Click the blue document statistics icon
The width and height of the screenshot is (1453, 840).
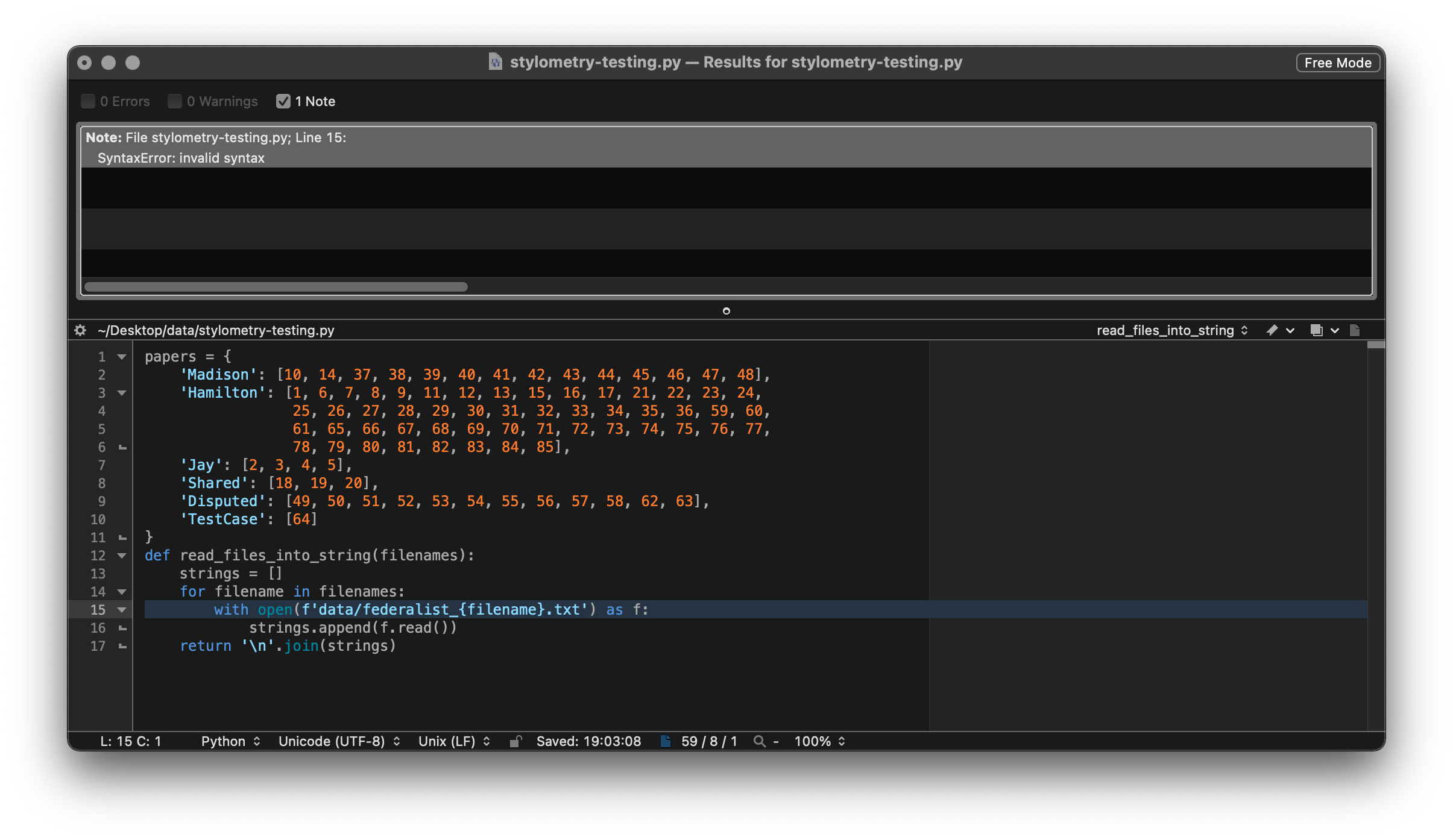point(666,741)
